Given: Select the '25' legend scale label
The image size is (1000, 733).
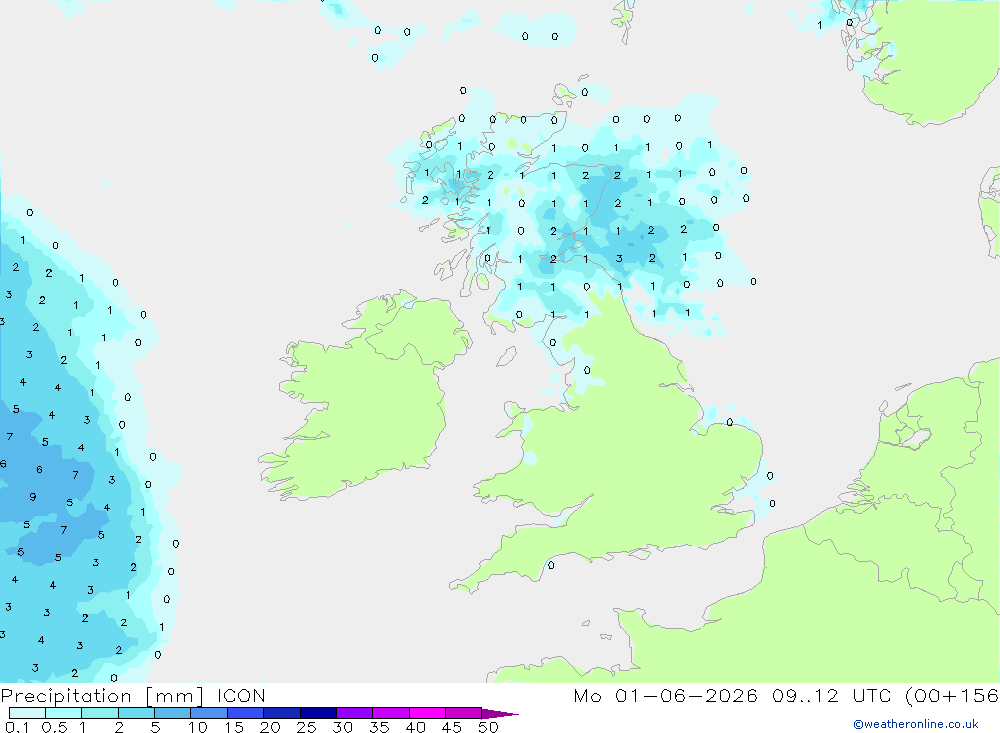Looking at the screenshot, I should point(306,727).
